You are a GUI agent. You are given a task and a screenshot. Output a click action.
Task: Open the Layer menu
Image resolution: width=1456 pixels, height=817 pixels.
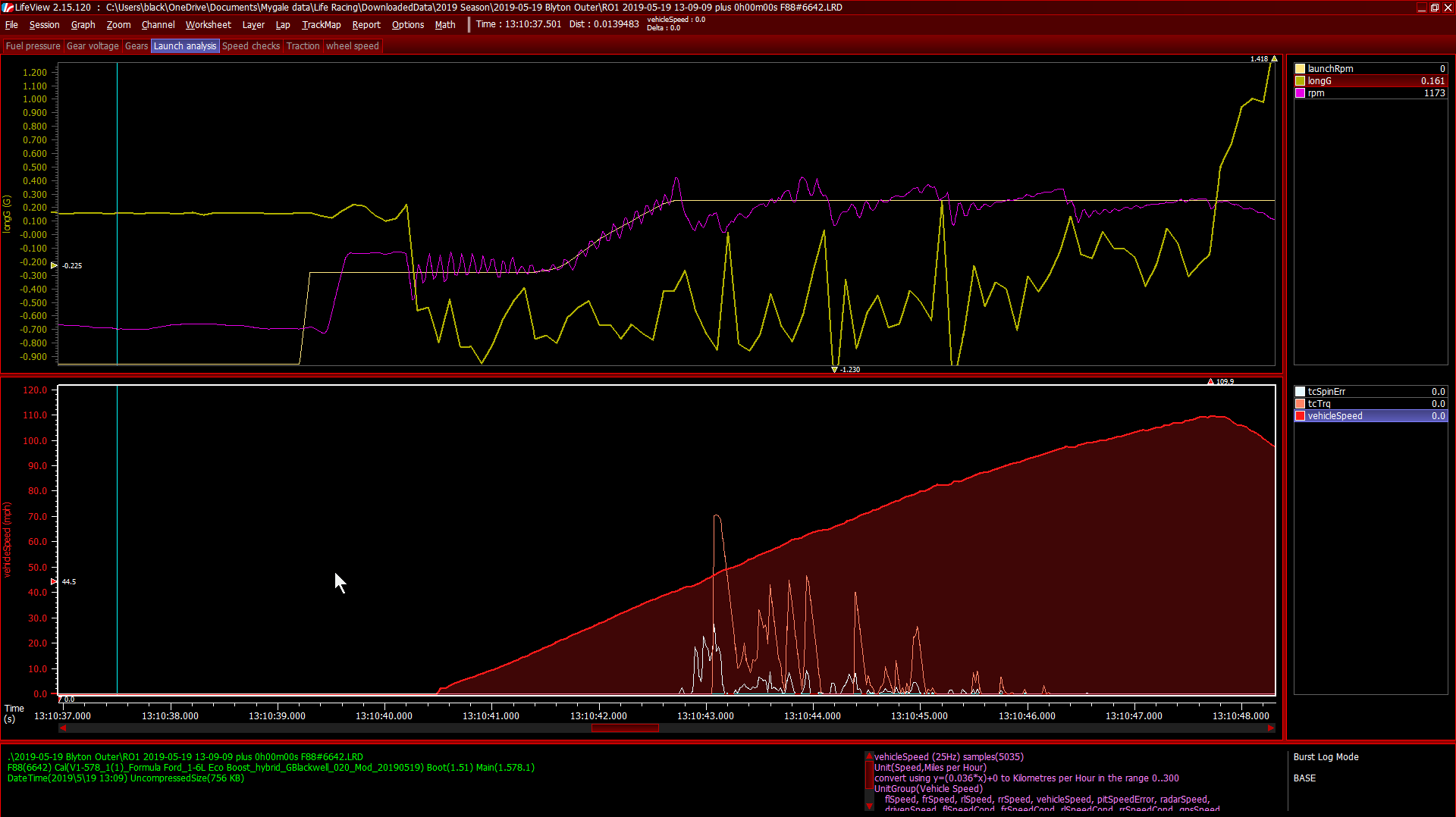click(x=253, y=25)
